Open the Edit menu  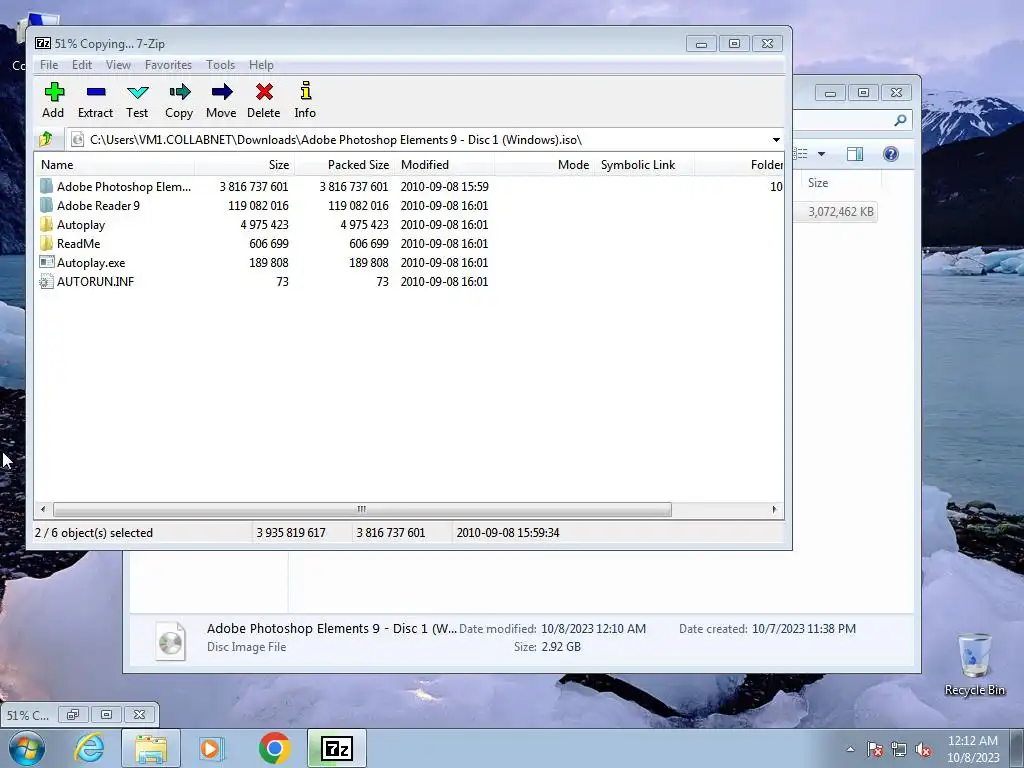[x=82, y=65]
